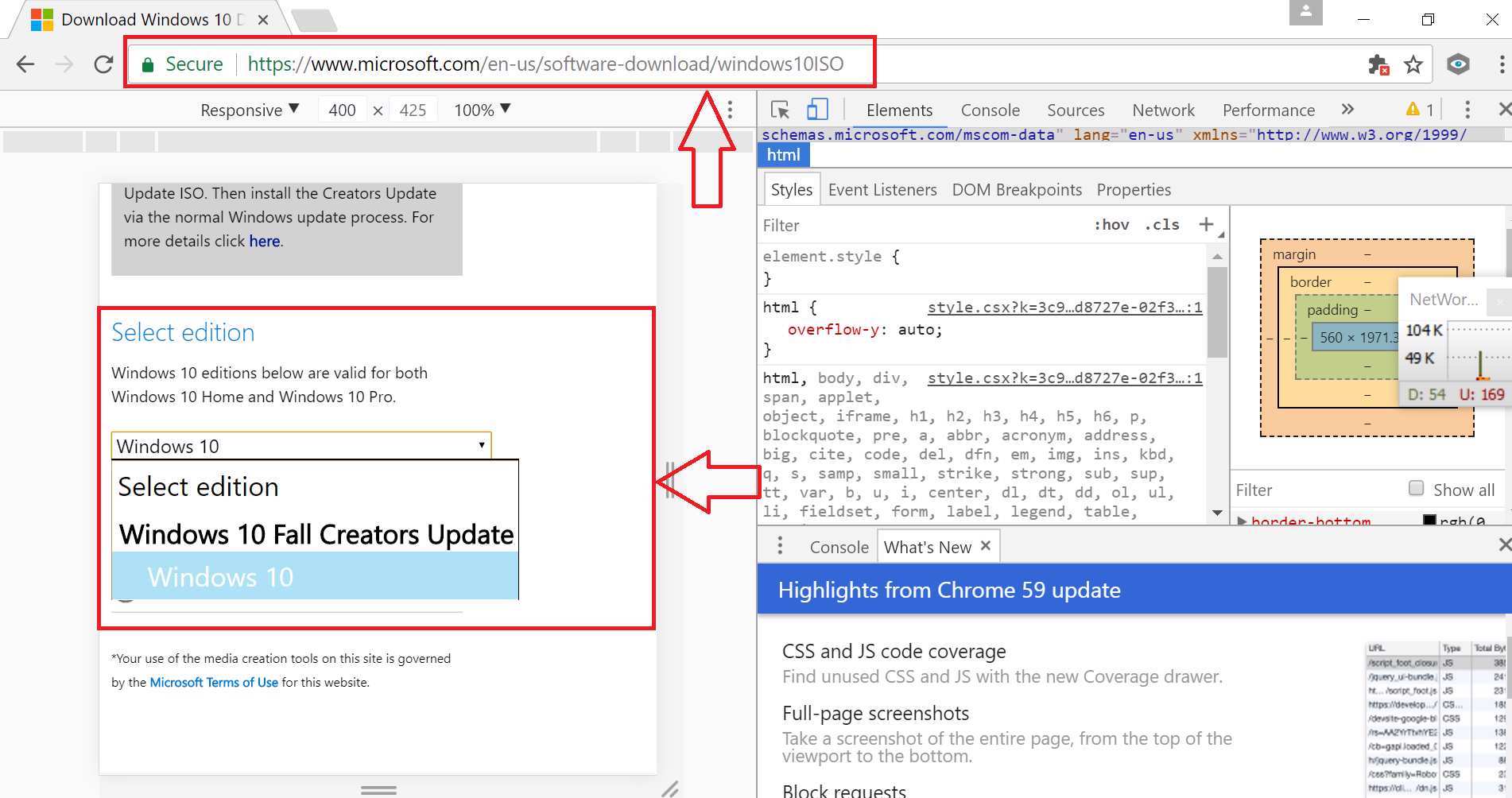Select the Styles sidebar tab
The image size is (1512, 798).
(x=792, y=189)
